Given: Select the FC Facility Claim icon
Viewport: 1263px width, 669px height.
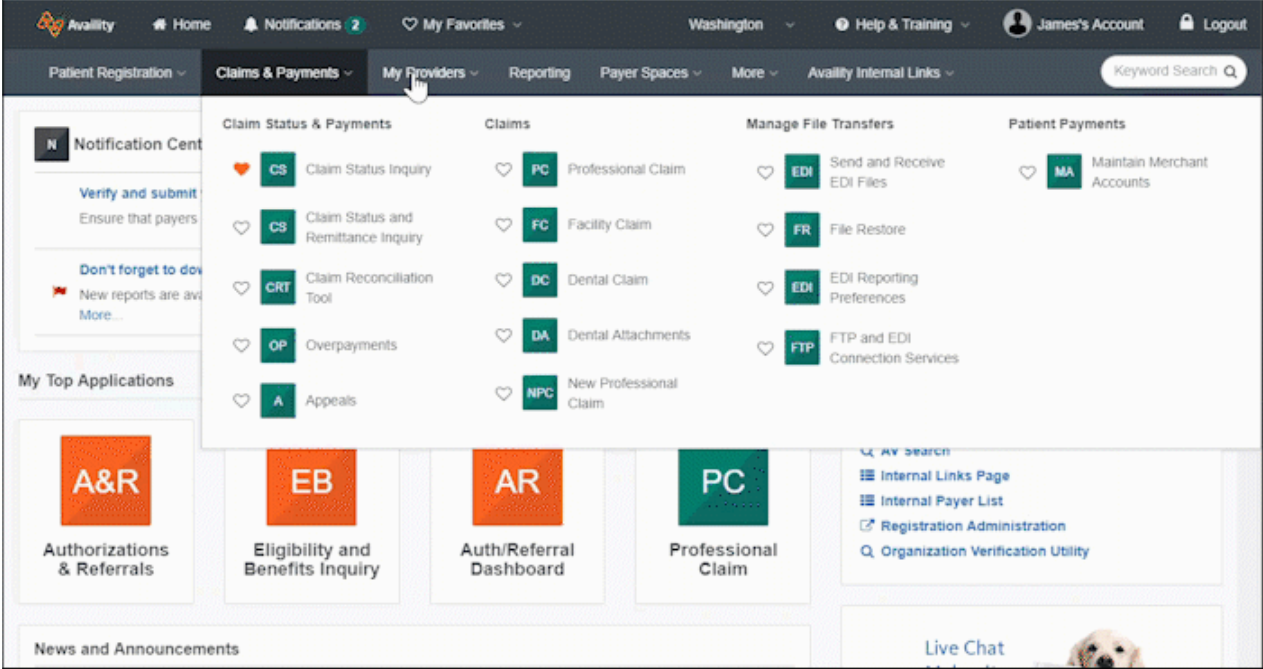Looking at the screenshot, I should click(540, 225).
